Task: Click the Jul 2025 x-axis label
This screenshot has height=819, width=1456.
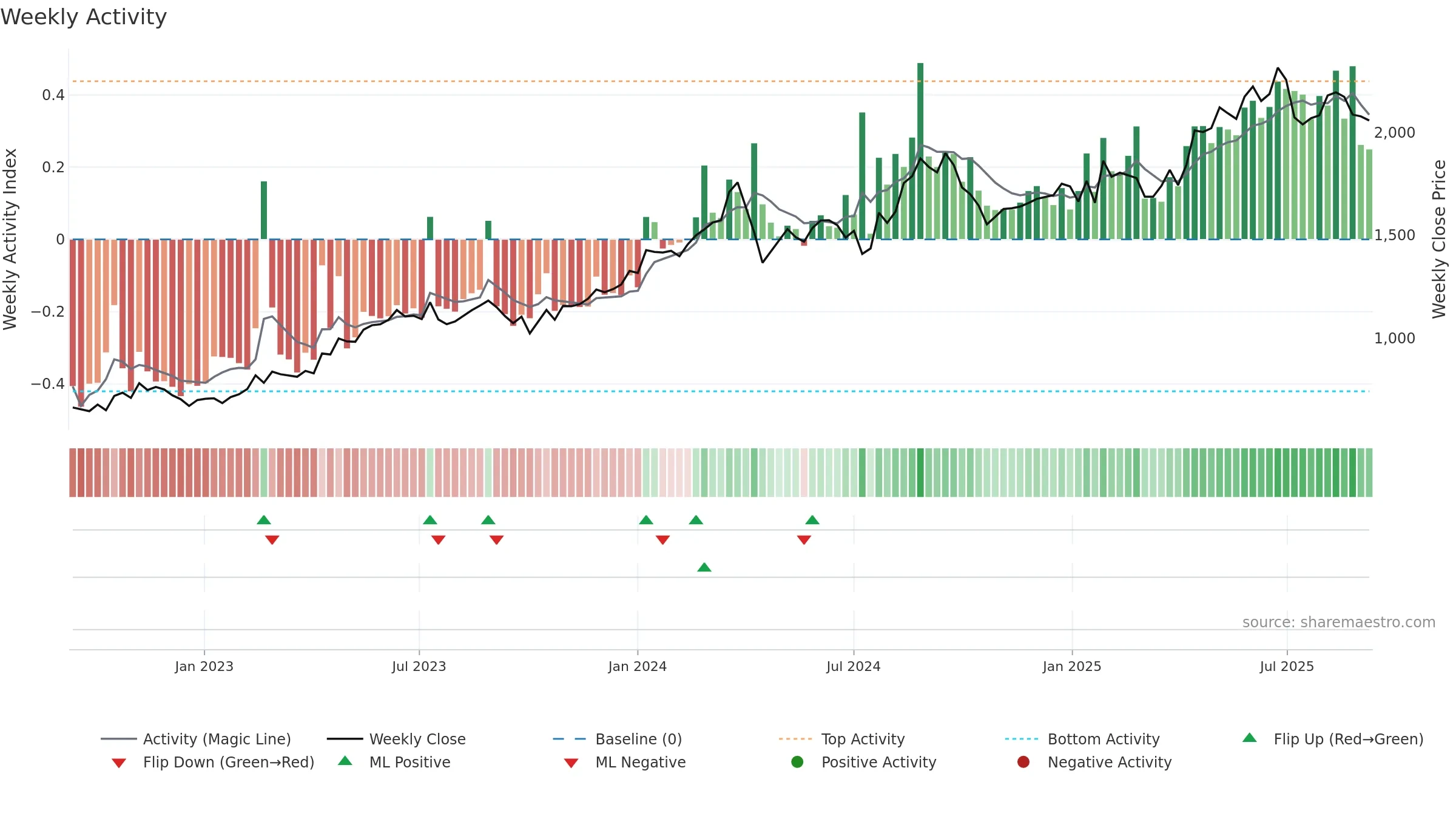Action: (x=1287, y=667)
